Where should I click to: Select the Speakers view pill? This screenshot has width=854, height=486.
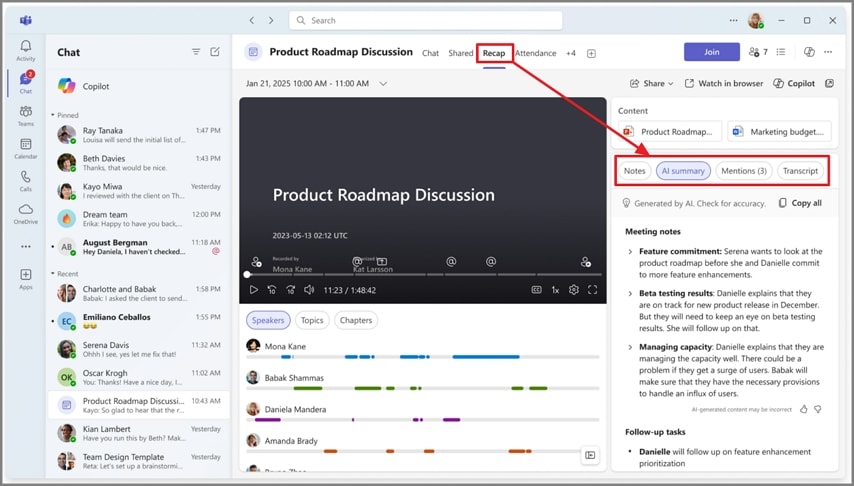tap(268, 320)
